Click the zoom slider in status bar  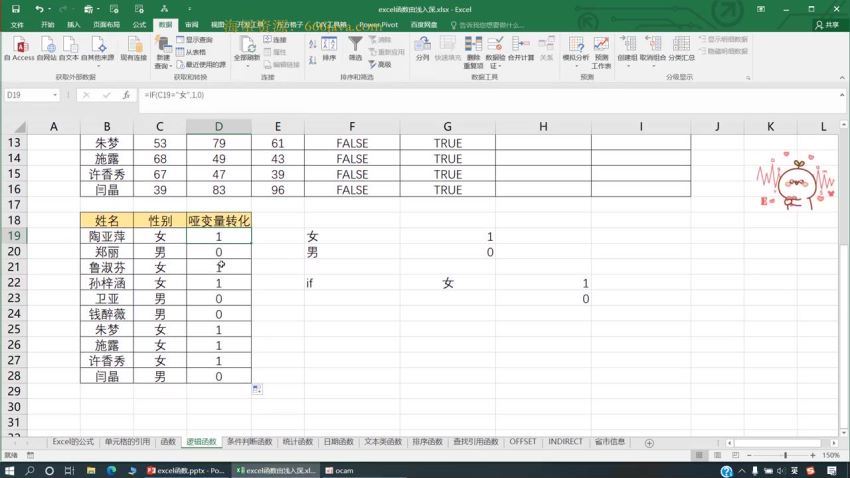point(786,456)
